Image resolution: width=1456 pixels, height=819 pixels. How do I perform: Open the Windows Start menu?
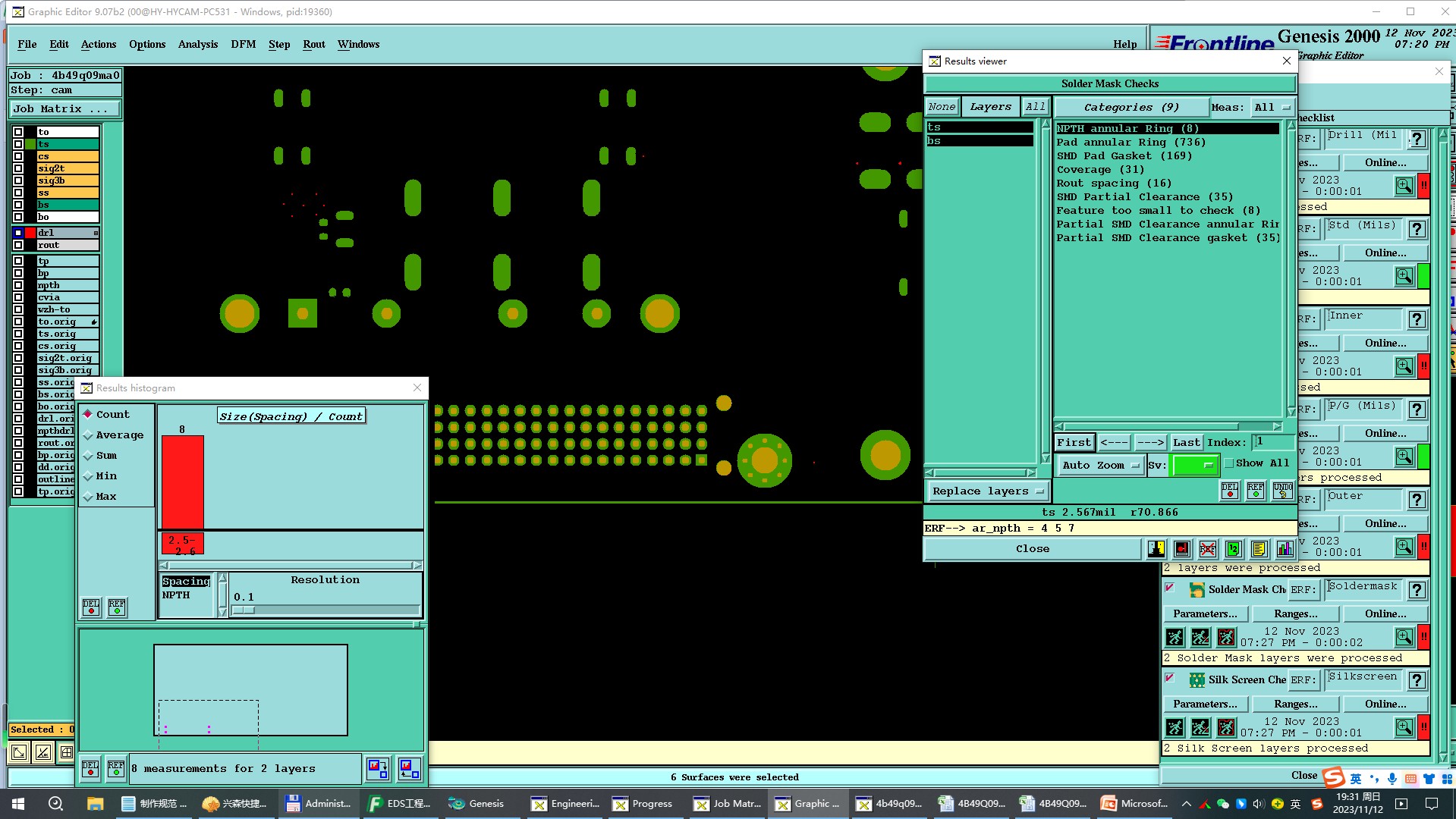[18, 804]
